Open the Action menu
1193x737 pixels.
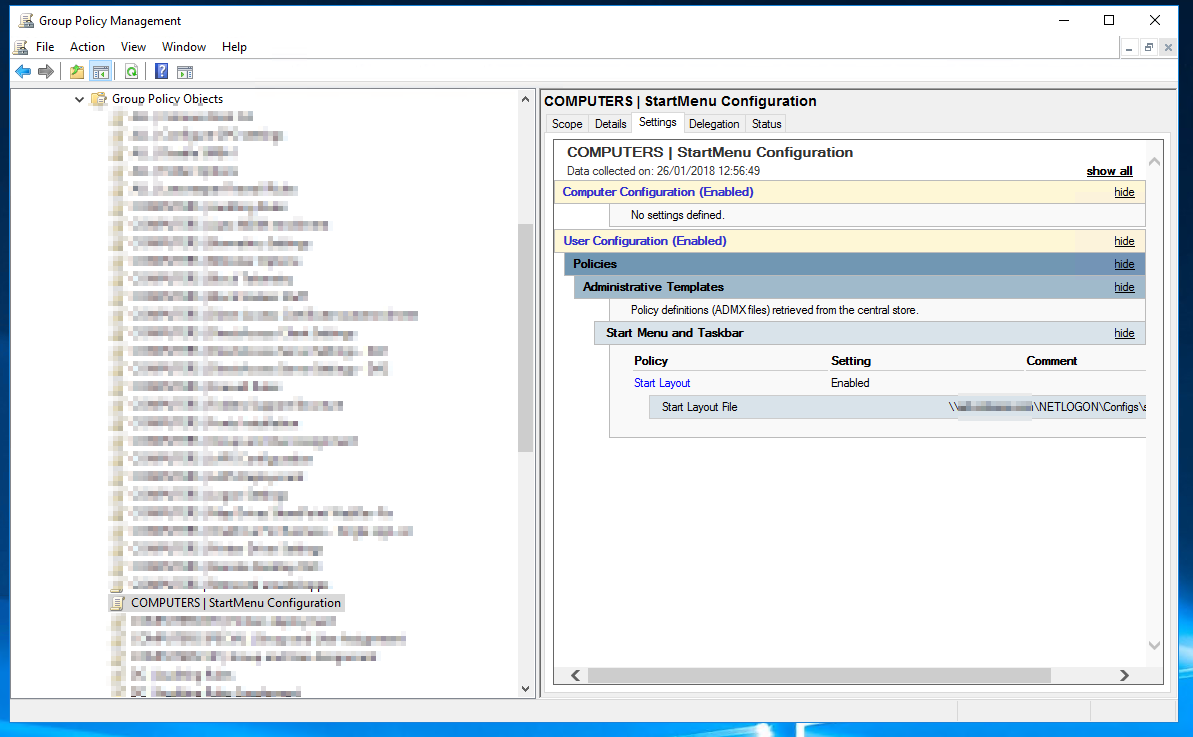coord(87,47)
